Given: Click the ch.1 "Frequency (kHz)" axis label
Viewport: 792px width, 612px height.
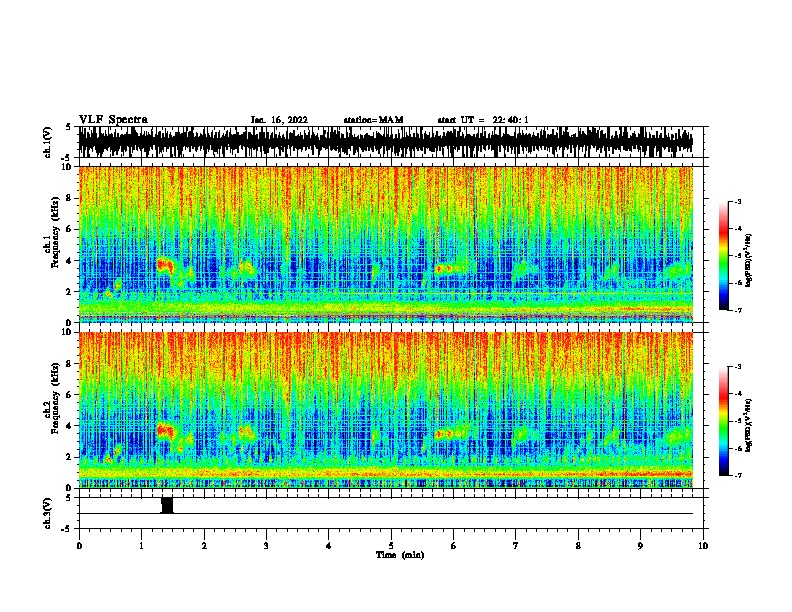Looking at the screenshot, I should (x=55, y=232).
